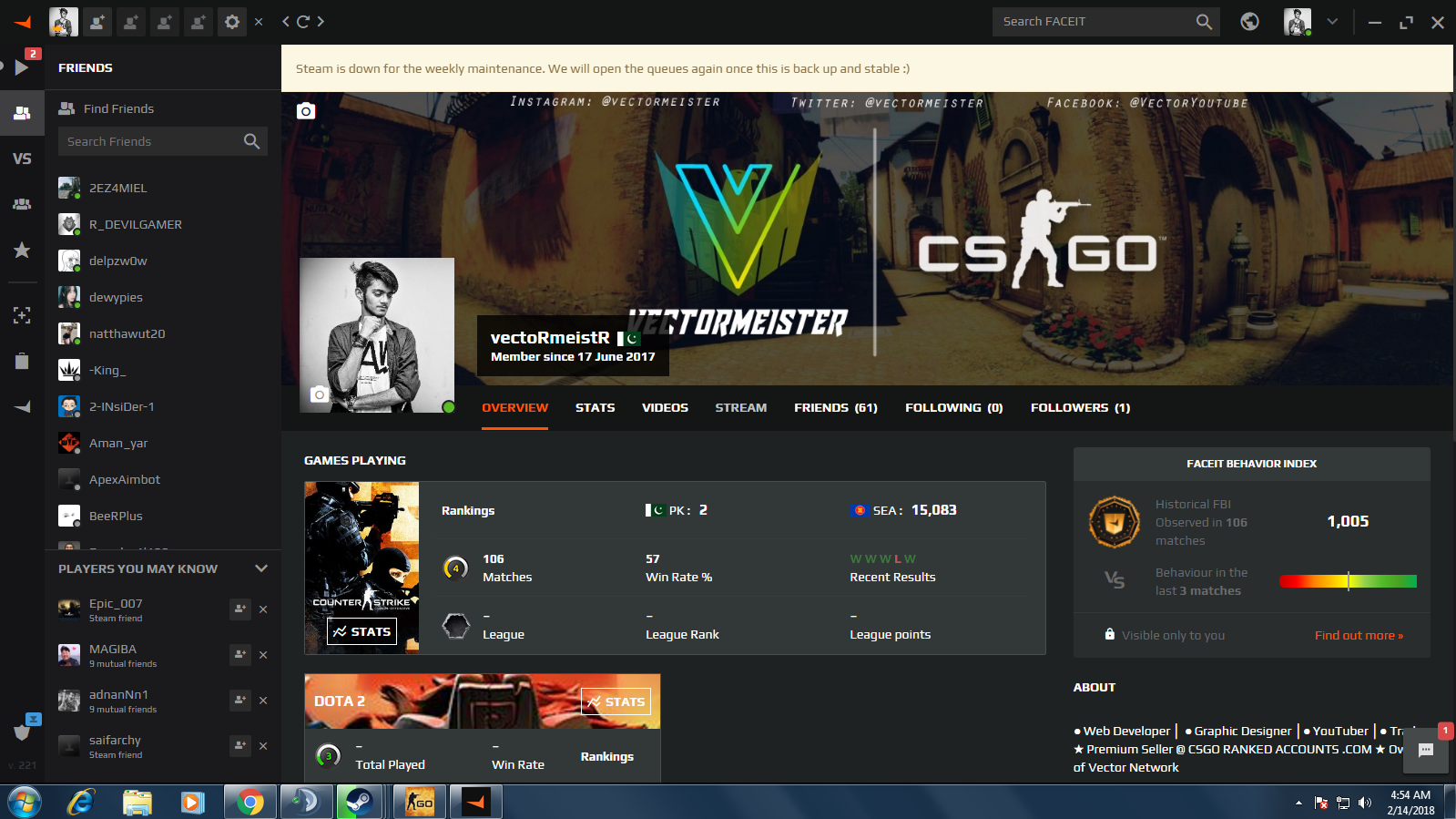Image resolution: width=1456 pixels, height=819 pixels.
Task: Open Google Chrome from the taskbar
Action: point(250,802)
